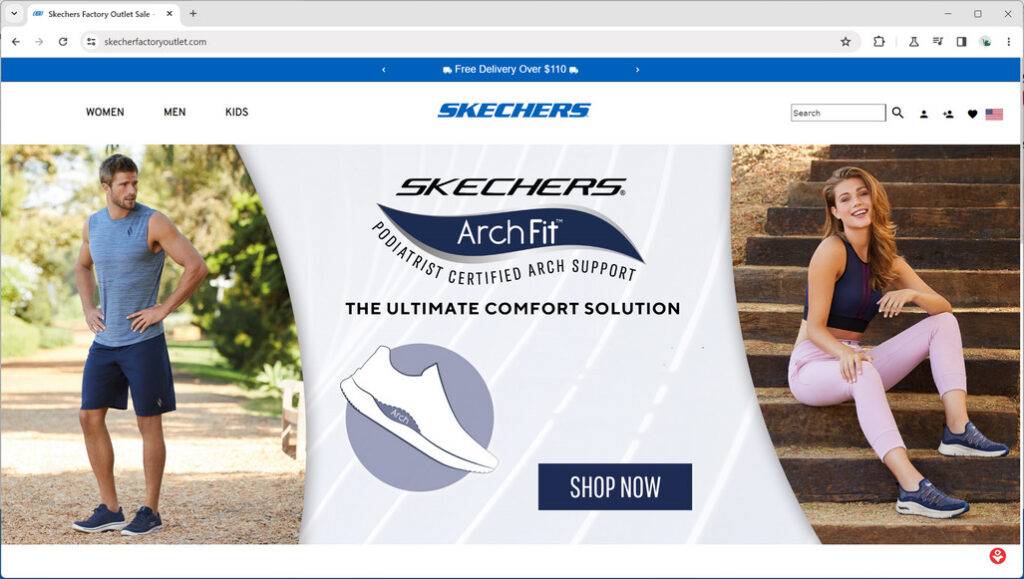Click the register add-user icon

(x=948, y=114)
